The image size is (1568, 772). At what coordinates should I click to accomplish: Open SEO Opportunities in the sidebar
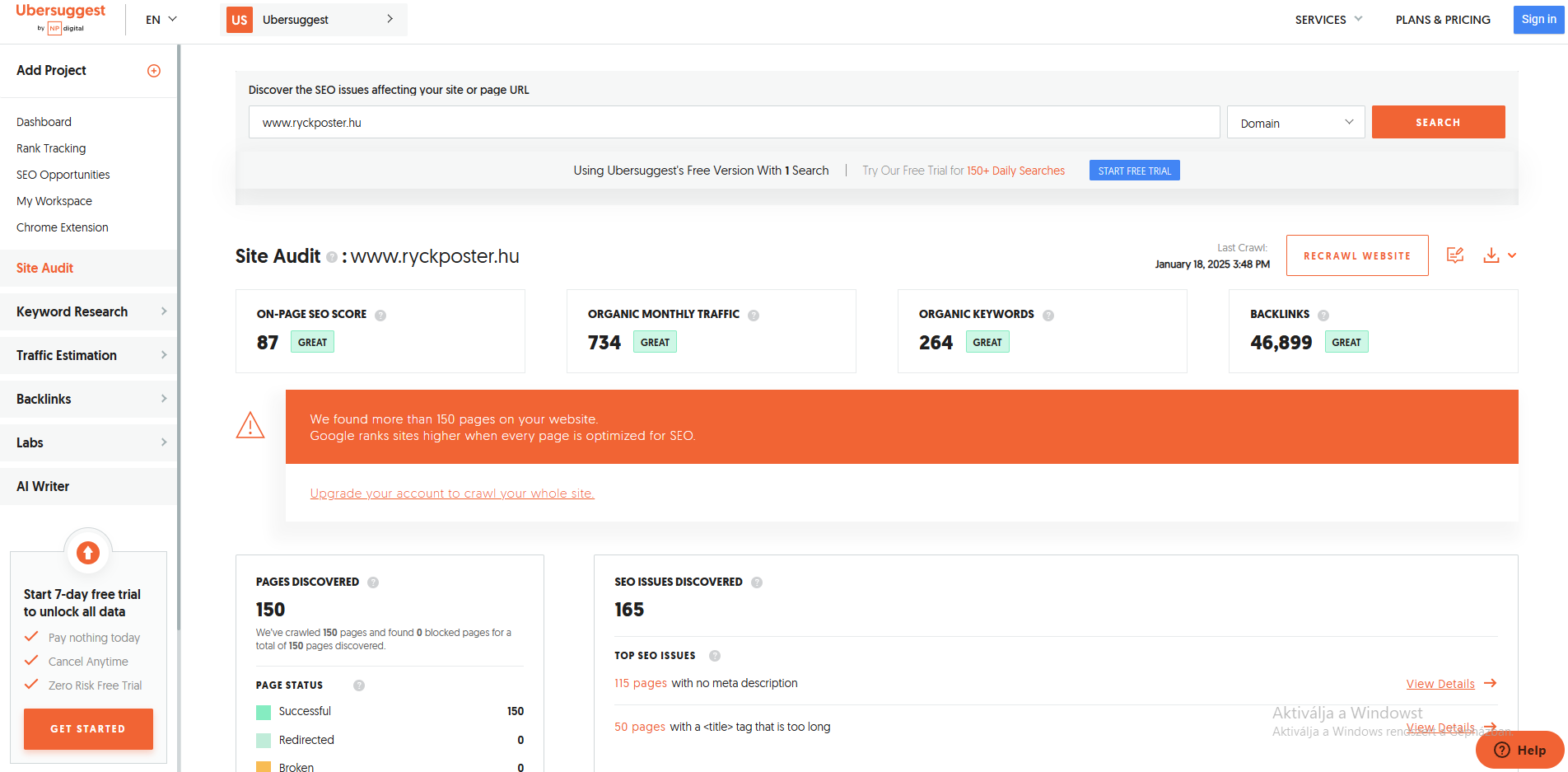(63, 175)
